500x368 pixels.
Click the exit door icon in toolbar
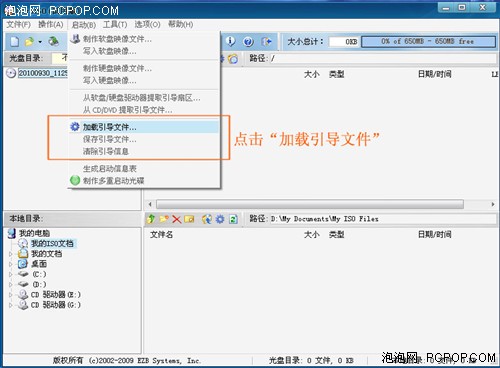266,42
